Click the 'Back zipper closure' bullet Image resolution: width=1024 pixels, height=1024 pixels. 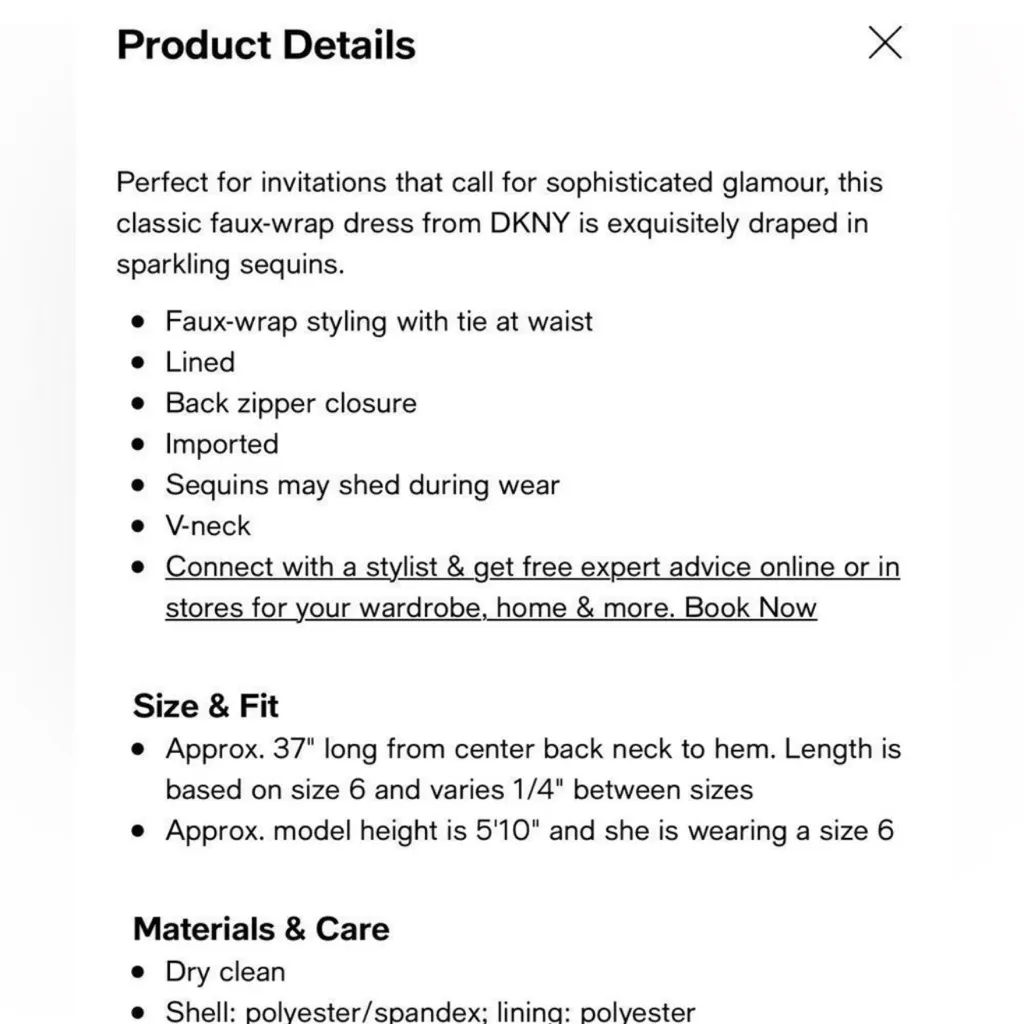coord(291,403)
